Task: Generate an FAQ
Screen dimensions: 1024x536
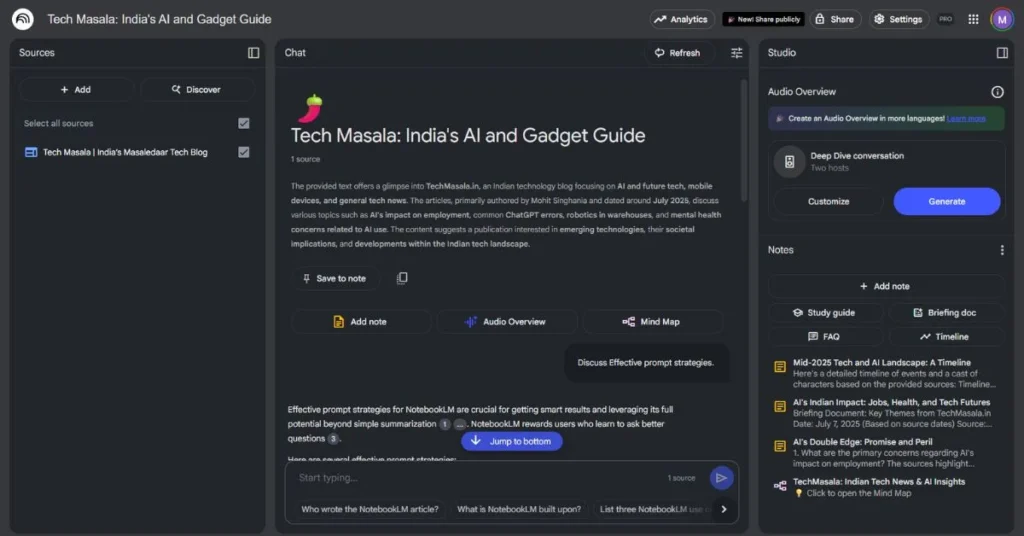Action: (x=824, y=337)
